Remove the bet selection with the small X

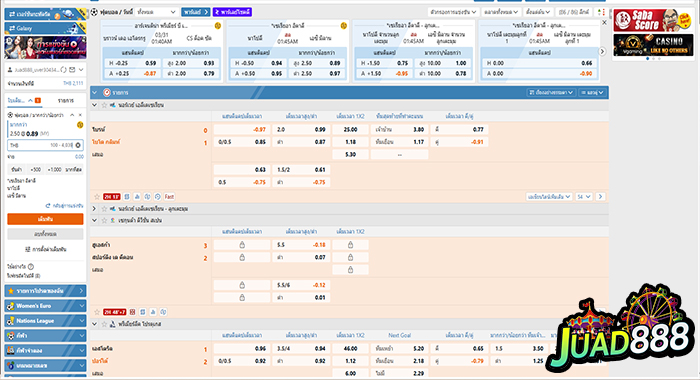coord(80,115)
